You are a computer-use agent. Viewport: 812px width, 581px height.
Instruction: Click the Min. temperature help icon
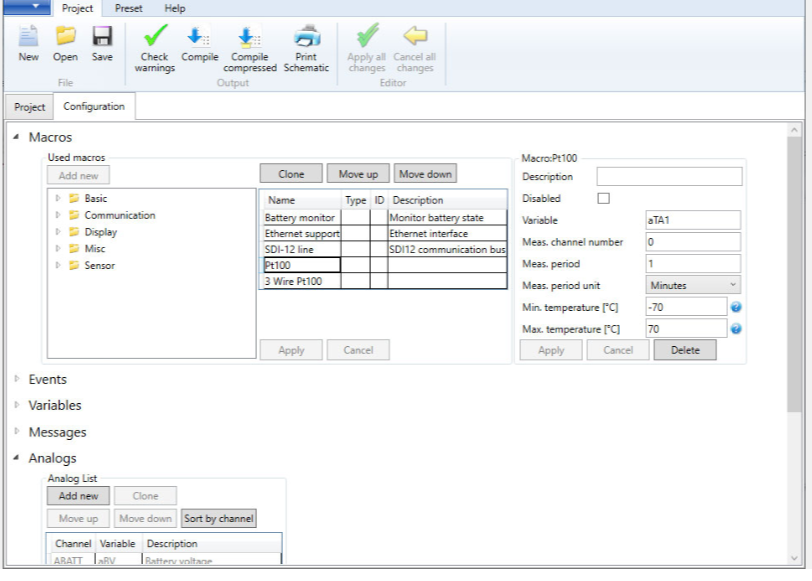point(736,307)
